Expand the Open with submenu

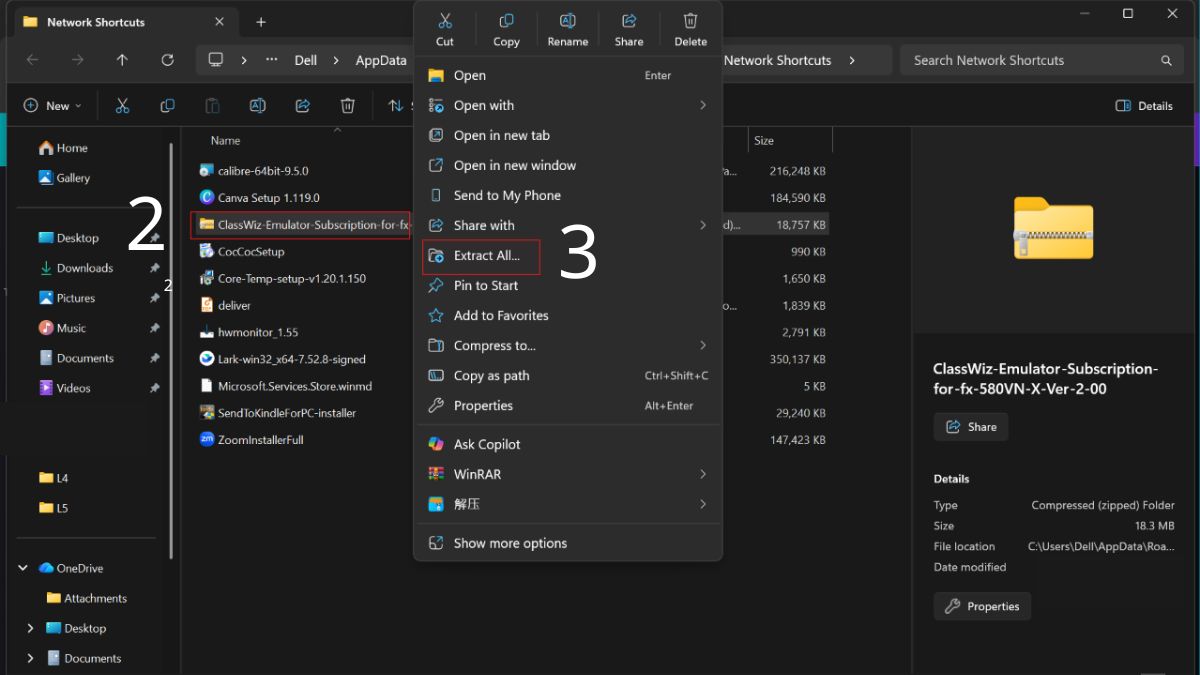(x=568, y=105)
